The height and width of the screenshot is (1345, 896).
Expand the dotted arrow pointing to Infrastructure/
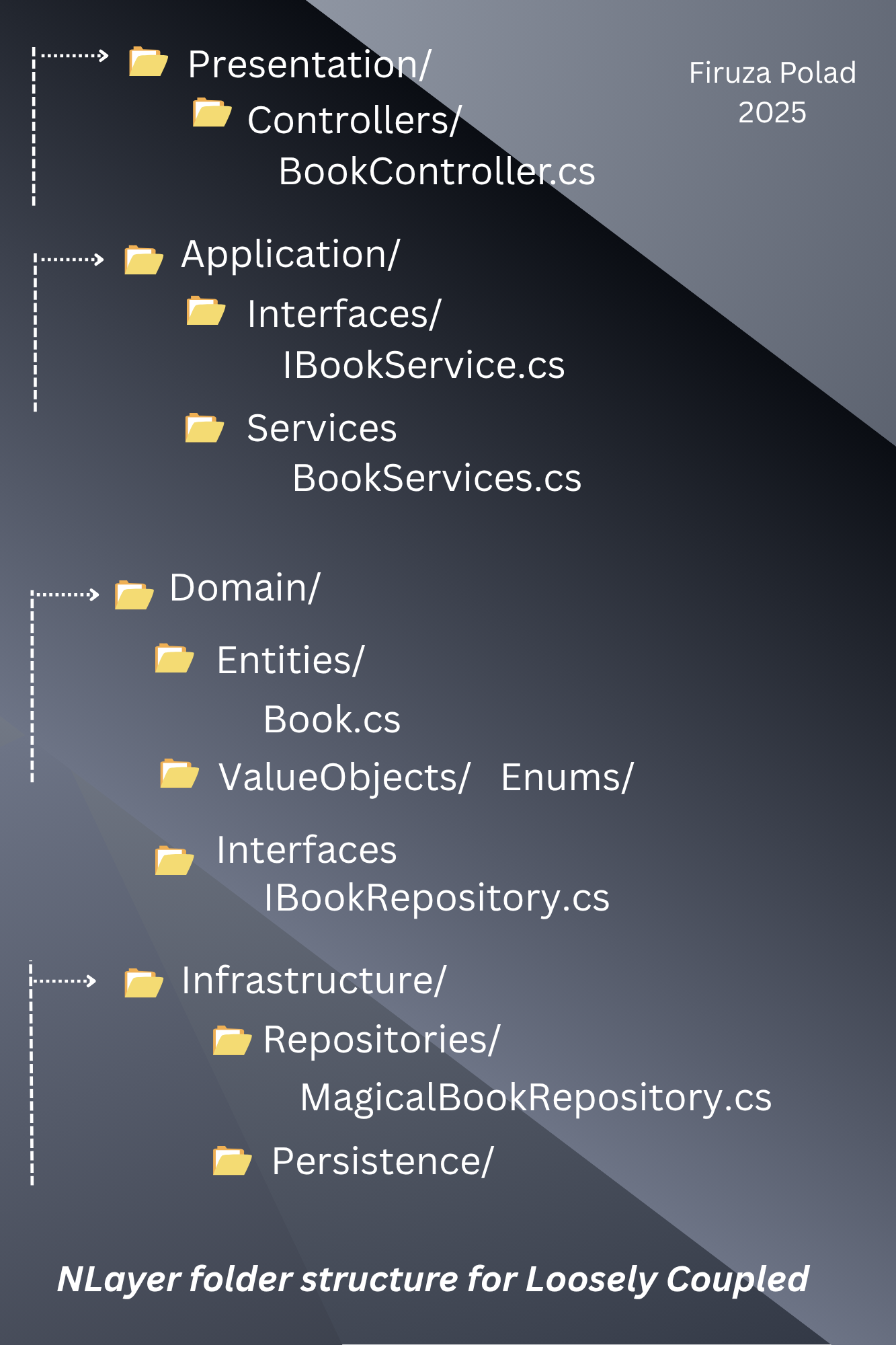(65, 981)
